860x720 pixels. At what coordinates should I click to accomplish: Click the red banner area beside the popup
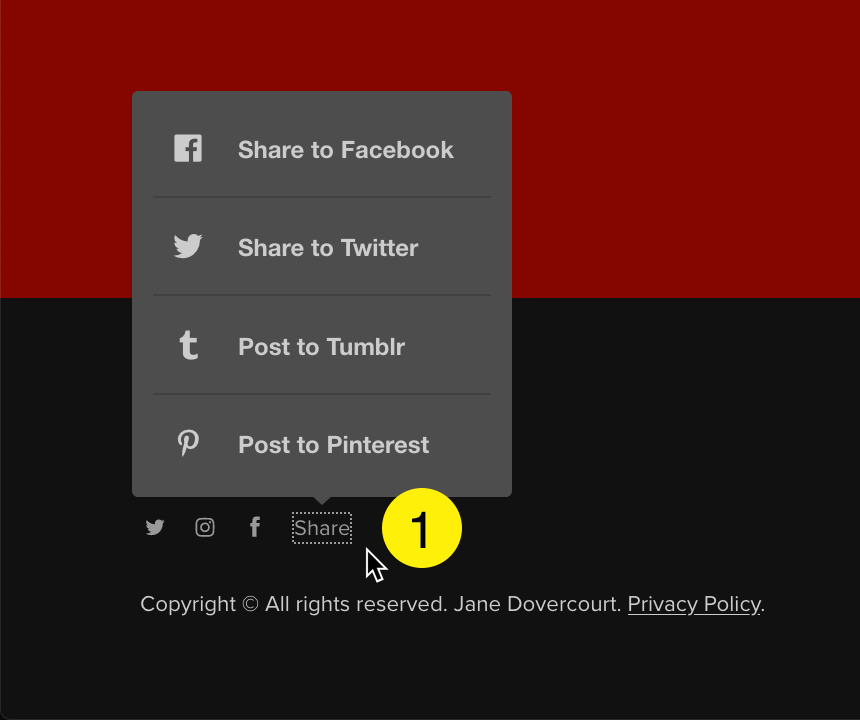pos(686,148)
